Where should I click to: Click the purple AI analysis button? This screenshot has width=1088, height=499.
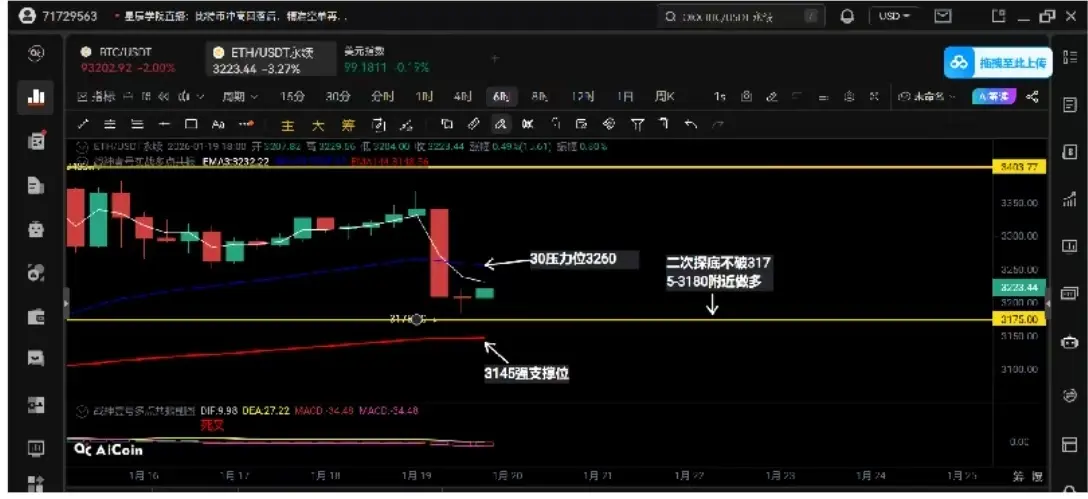point(993,97)
